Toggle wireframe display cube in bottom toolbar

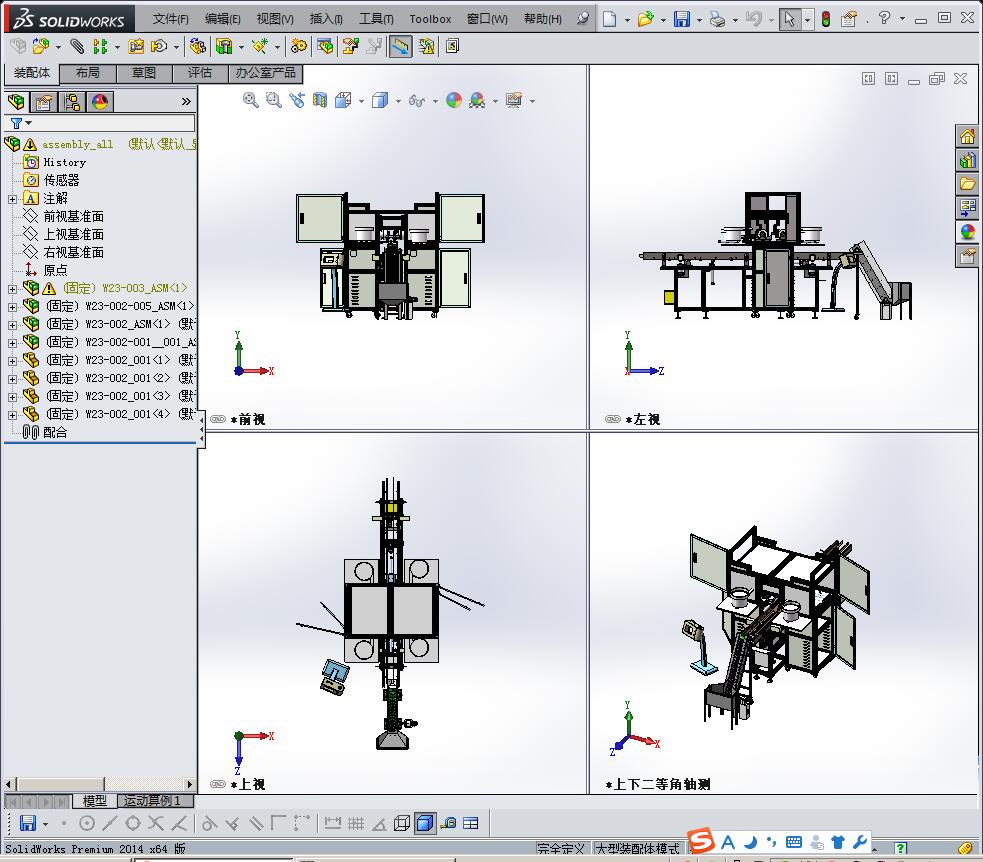point(402,823)
